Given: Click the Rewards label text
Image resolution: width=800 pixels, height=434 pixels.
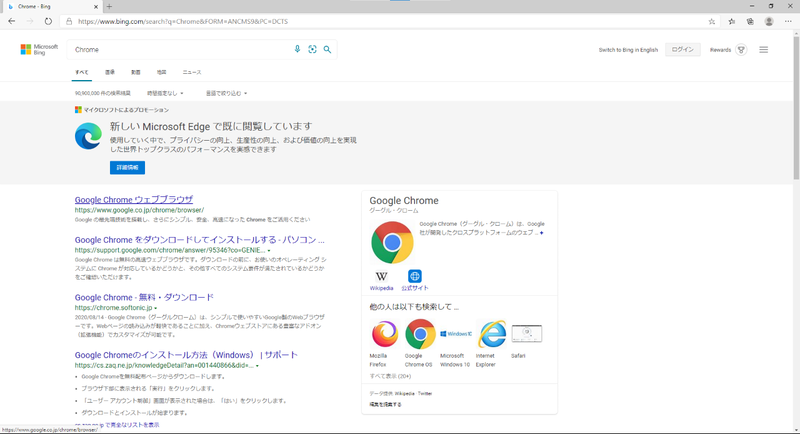Looking at the screenshot, I should click(720, 50).
